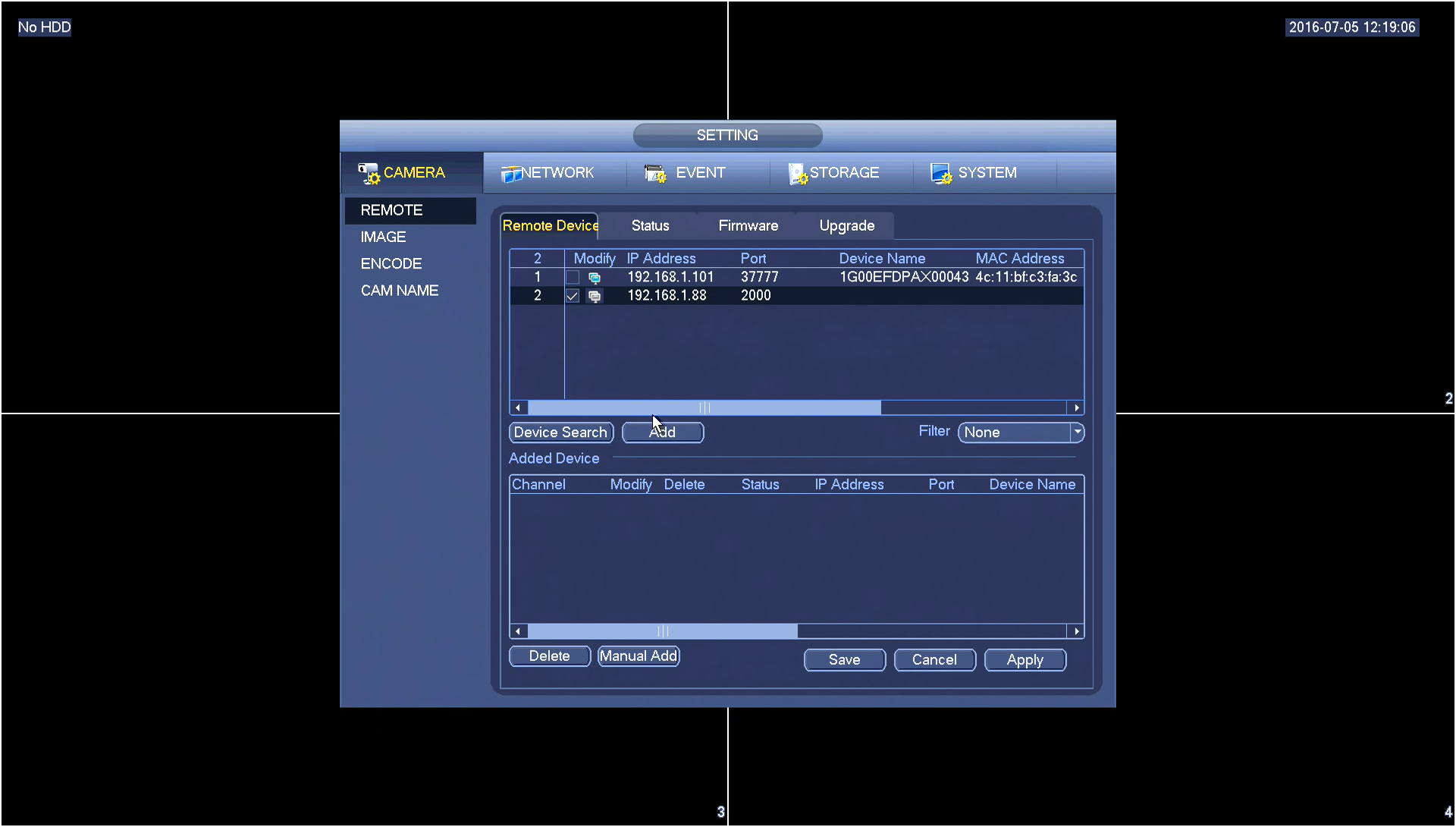
Task: Check the box for device 192.168.1.101
Action: tap(573, 278)
